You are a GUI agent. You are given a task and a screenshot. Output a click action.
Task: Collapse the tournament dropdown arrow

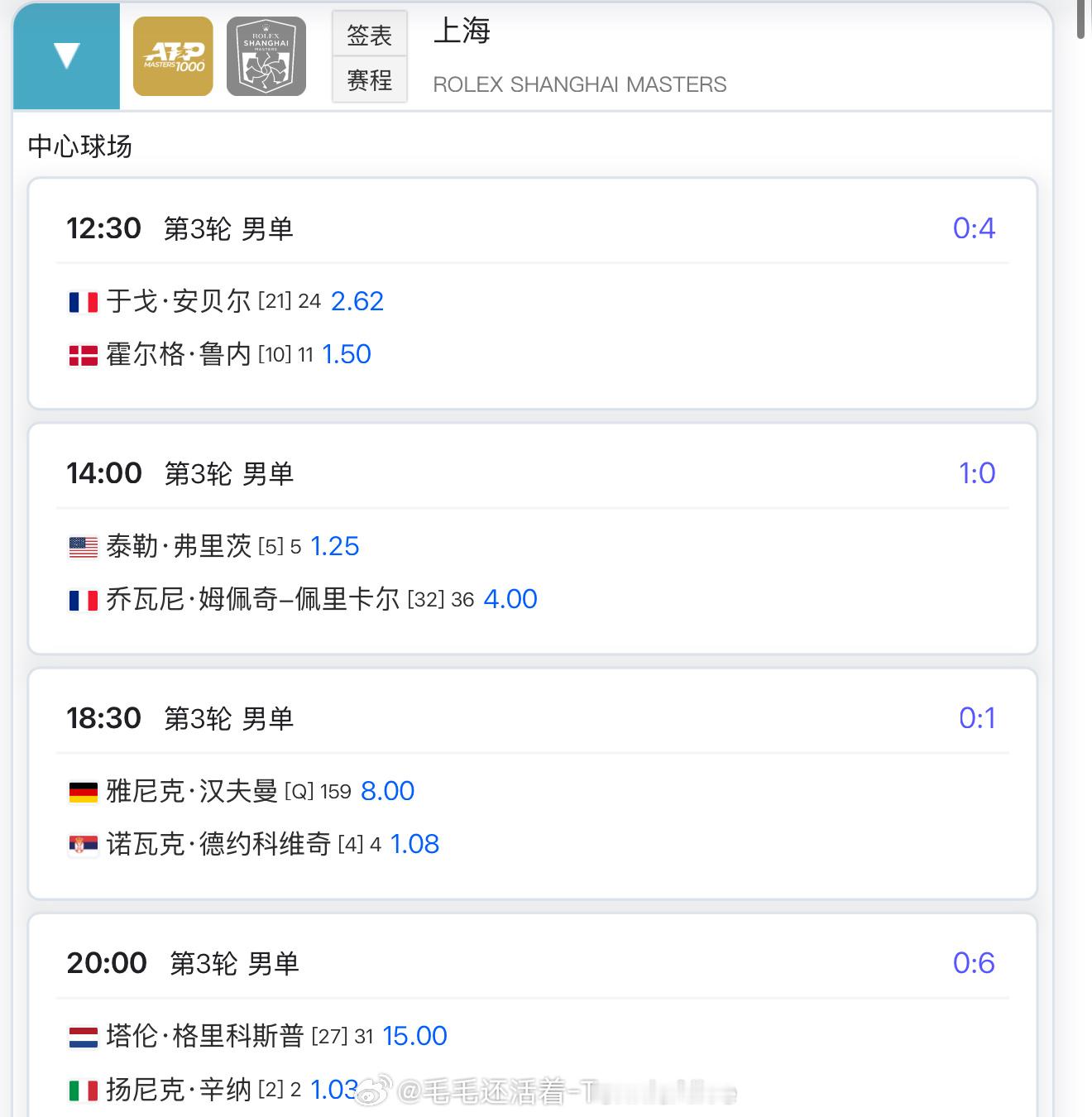click(x=66, y=56)
